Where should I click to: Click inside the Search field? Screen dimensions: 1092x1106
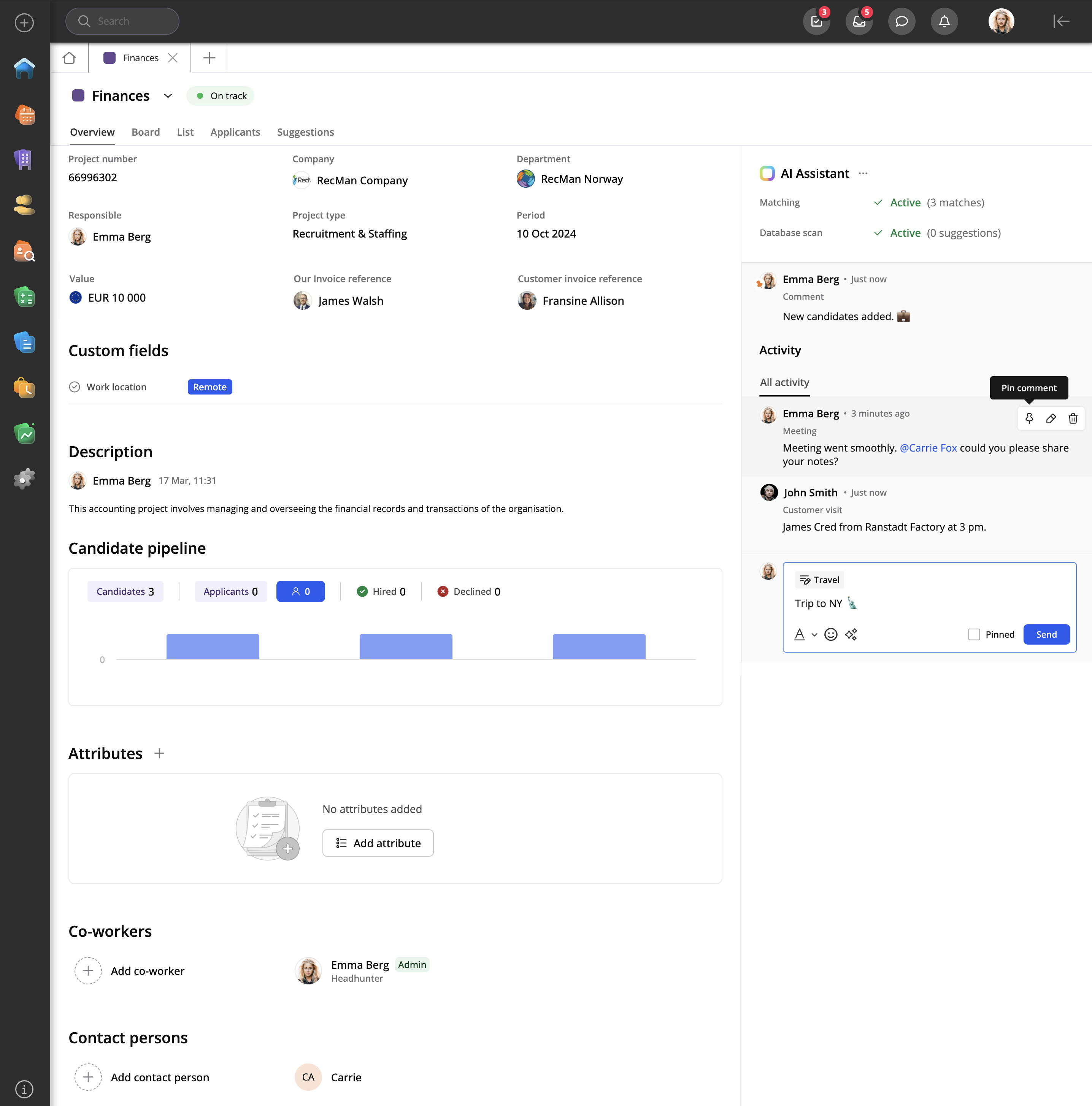click(x=122, y=21)
